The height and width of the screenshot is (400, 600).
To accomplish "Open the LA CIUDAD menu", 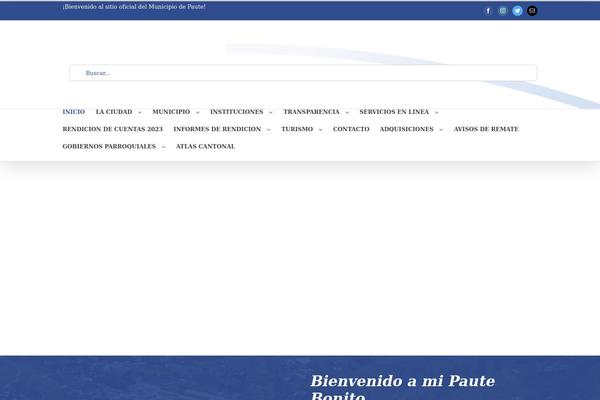I will [114, 112].
